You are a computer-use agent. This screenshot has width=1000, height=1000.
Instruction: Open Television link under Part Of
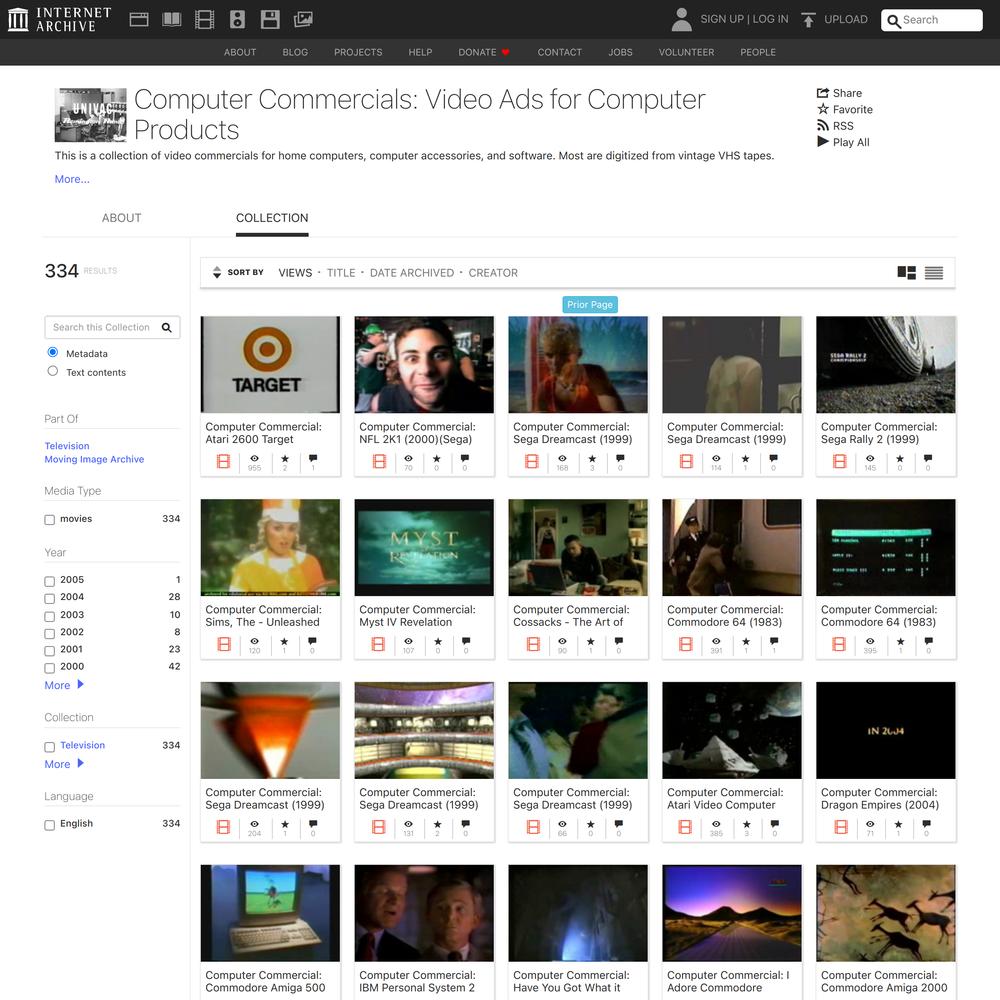coord(67,446)
